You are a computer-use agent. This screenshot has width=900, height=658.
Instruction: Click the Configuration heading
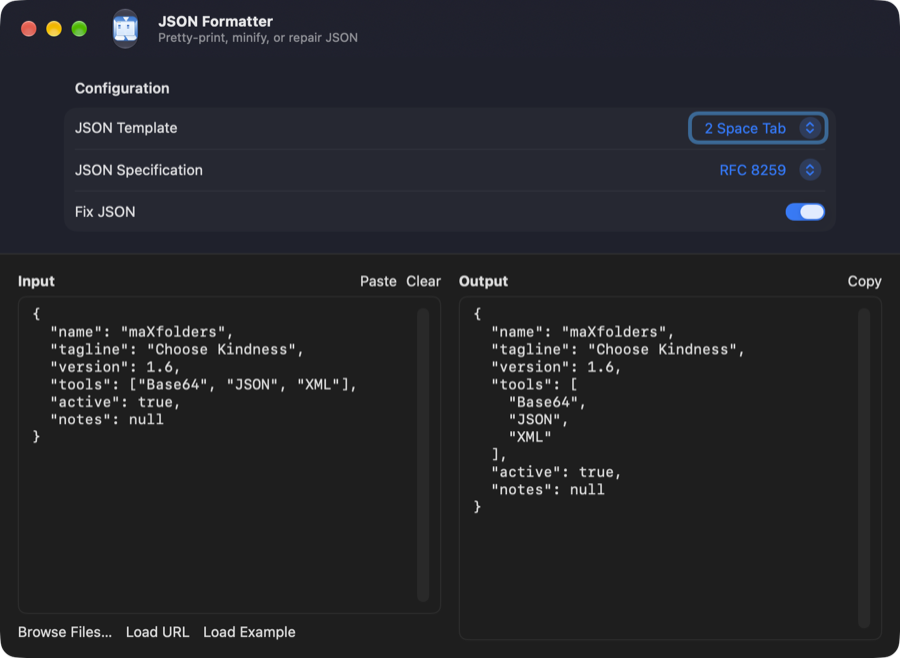pos(122,88)
